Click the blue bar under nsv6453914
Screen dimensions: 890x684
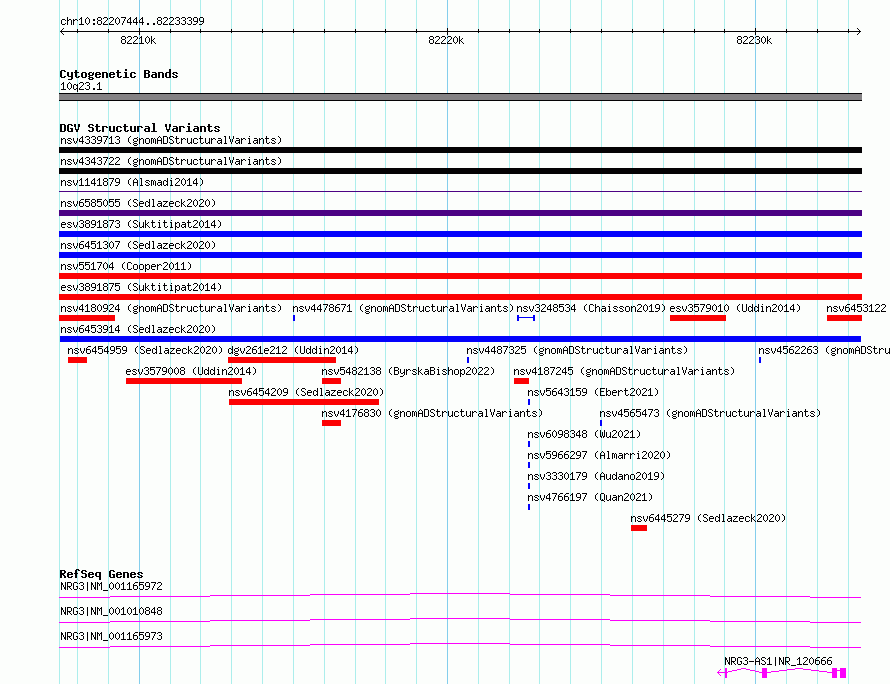(x=460, y=339)
